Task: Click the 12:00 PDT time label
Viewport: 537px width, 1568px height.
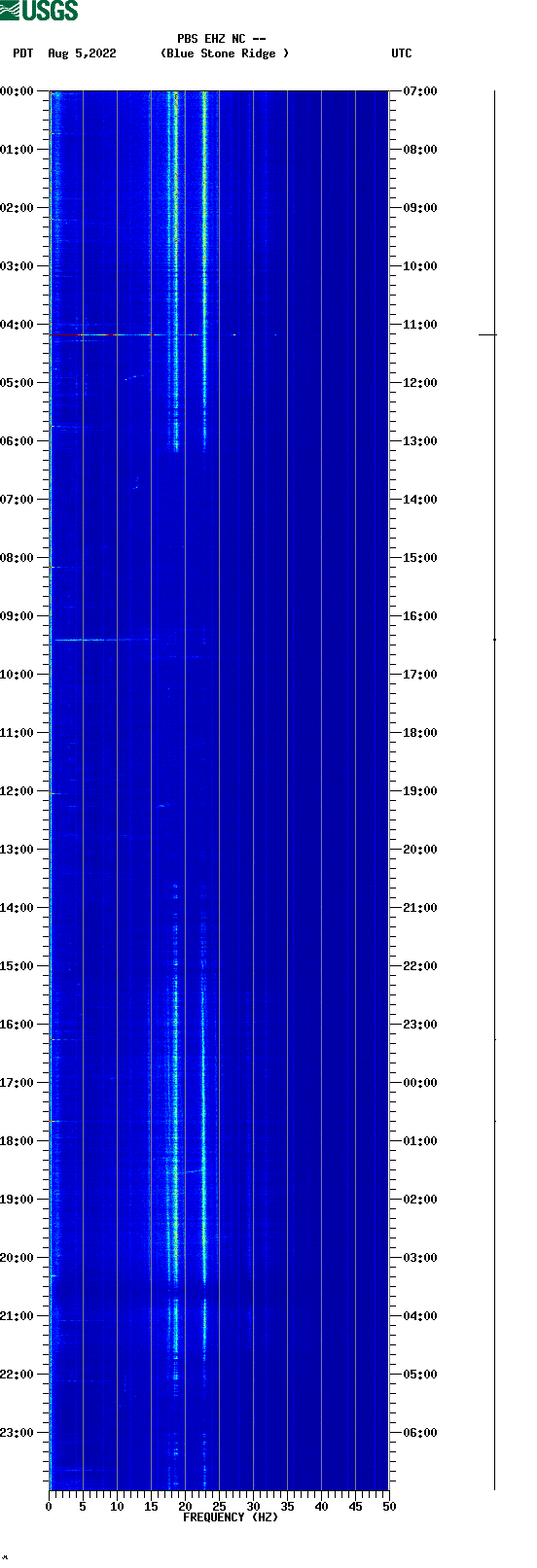Action: coord(18,791)
